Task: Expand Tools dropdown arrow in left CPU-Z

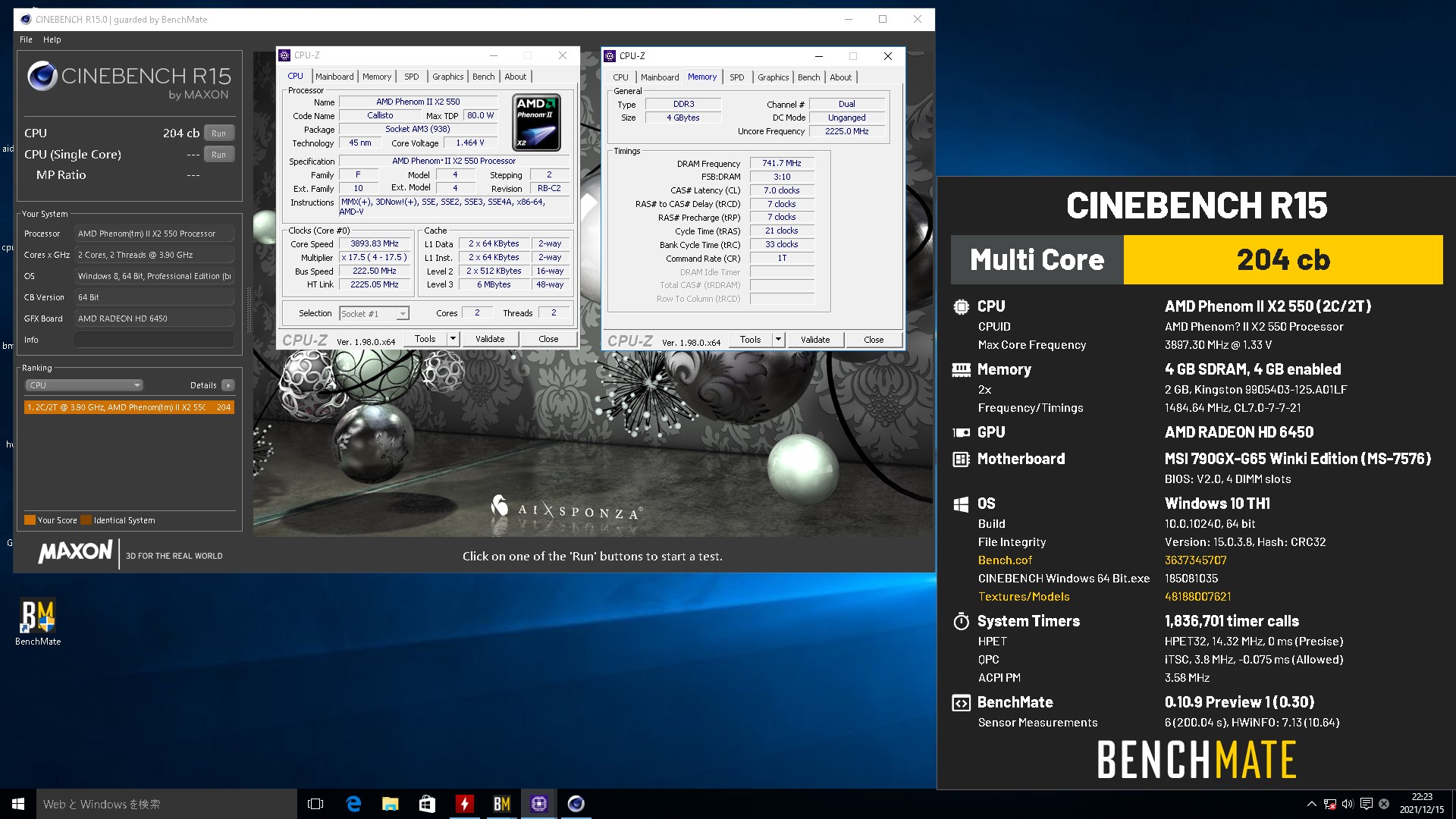Action: (453, 339)
